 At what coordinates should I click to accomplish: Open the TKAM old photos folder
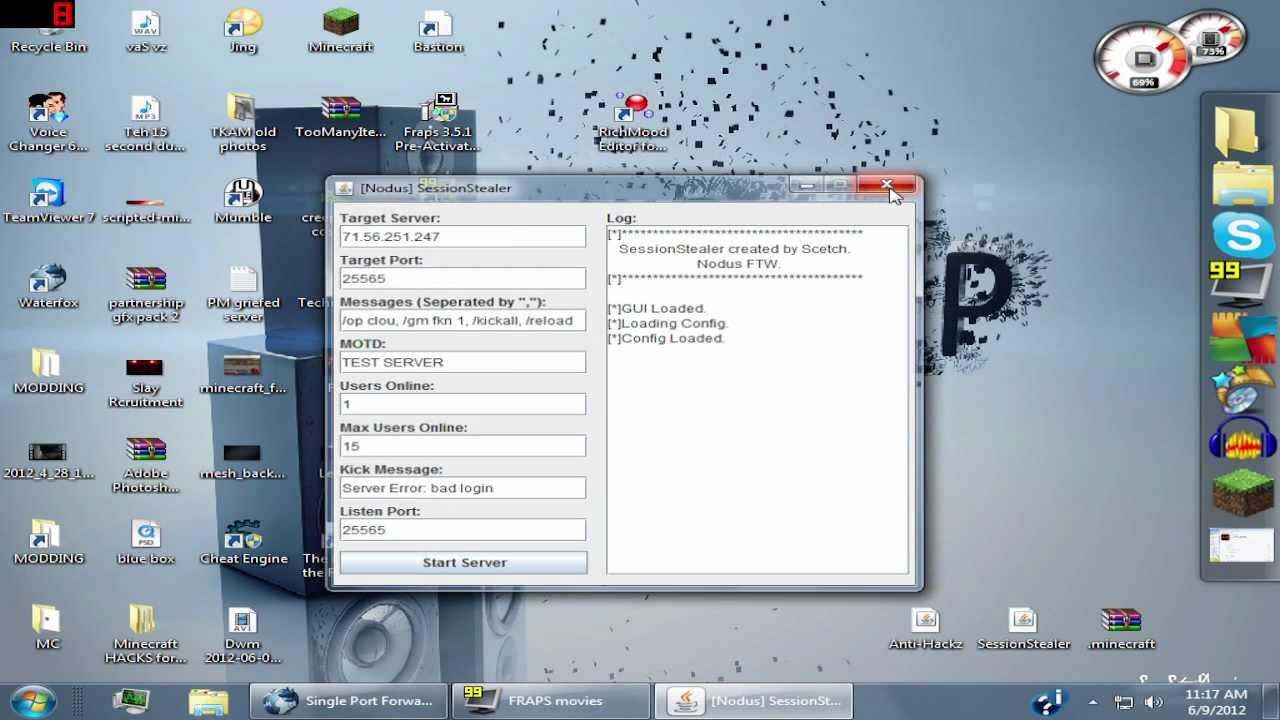(x=243, y=122)
